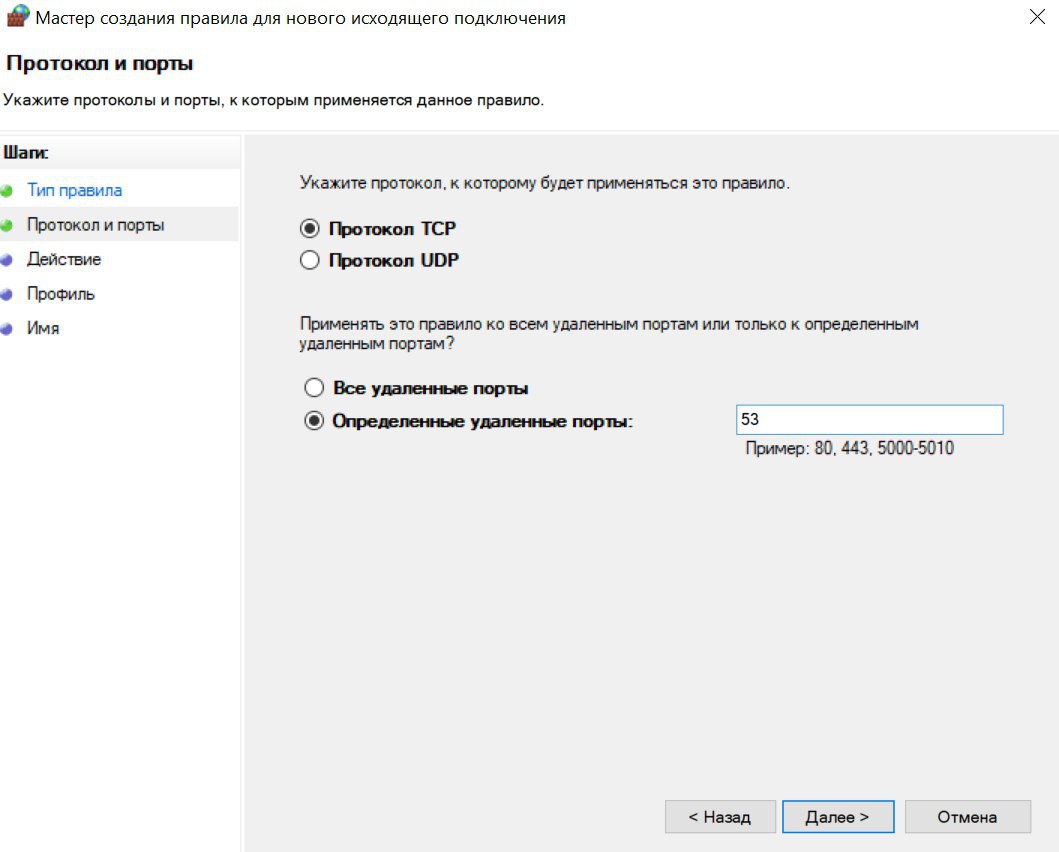Image resolution: width=1059 pixels, height=852 pixels.
Task: Click the 'Отмена' button
Action: (x=967, y=817)
